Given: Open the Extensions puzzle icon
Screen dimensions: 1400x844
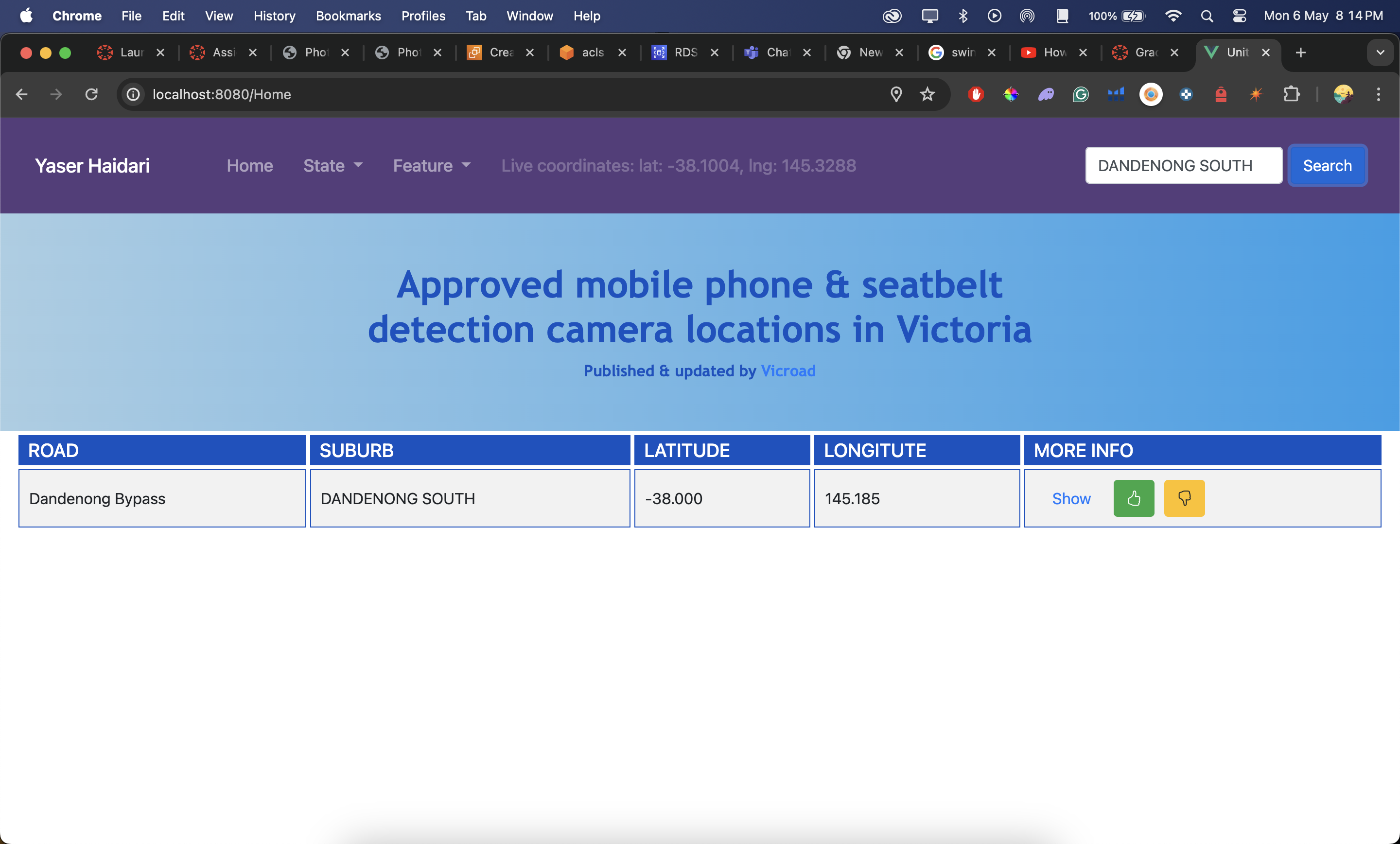Looking at the screenshot, I should [x=1292, y=94].
